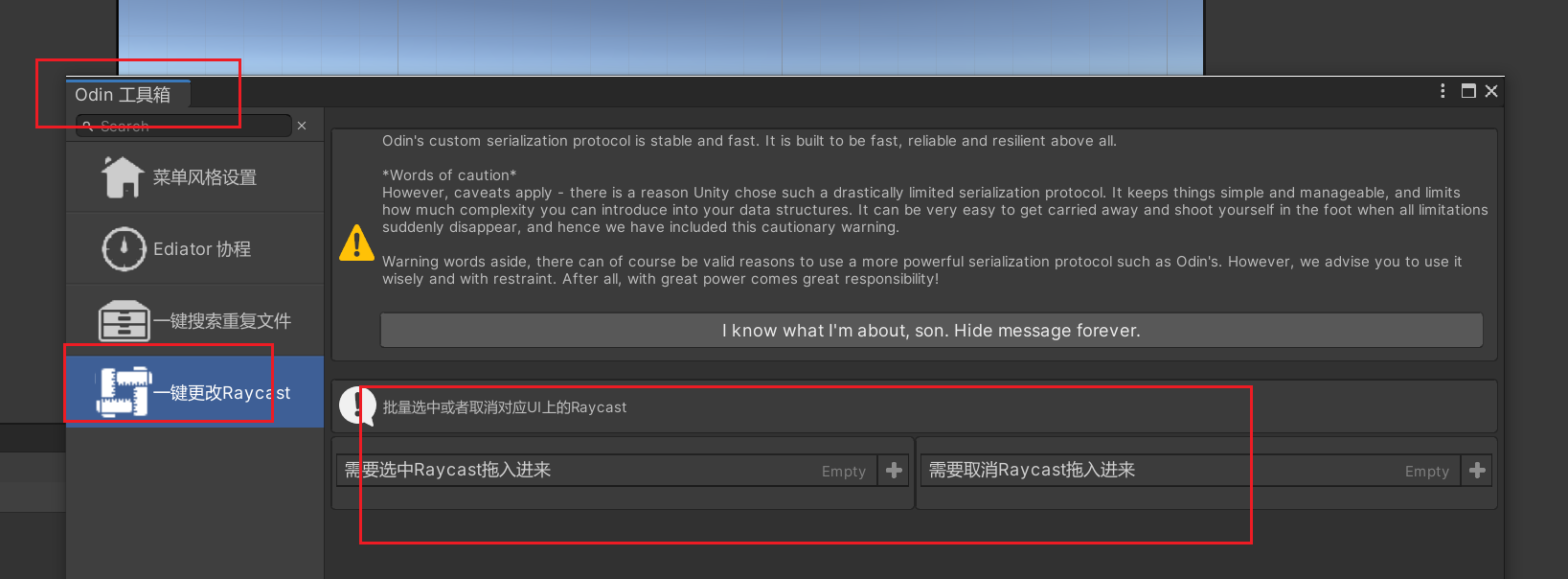Click 'I know what I'm about, son' button

pos(931,331)
